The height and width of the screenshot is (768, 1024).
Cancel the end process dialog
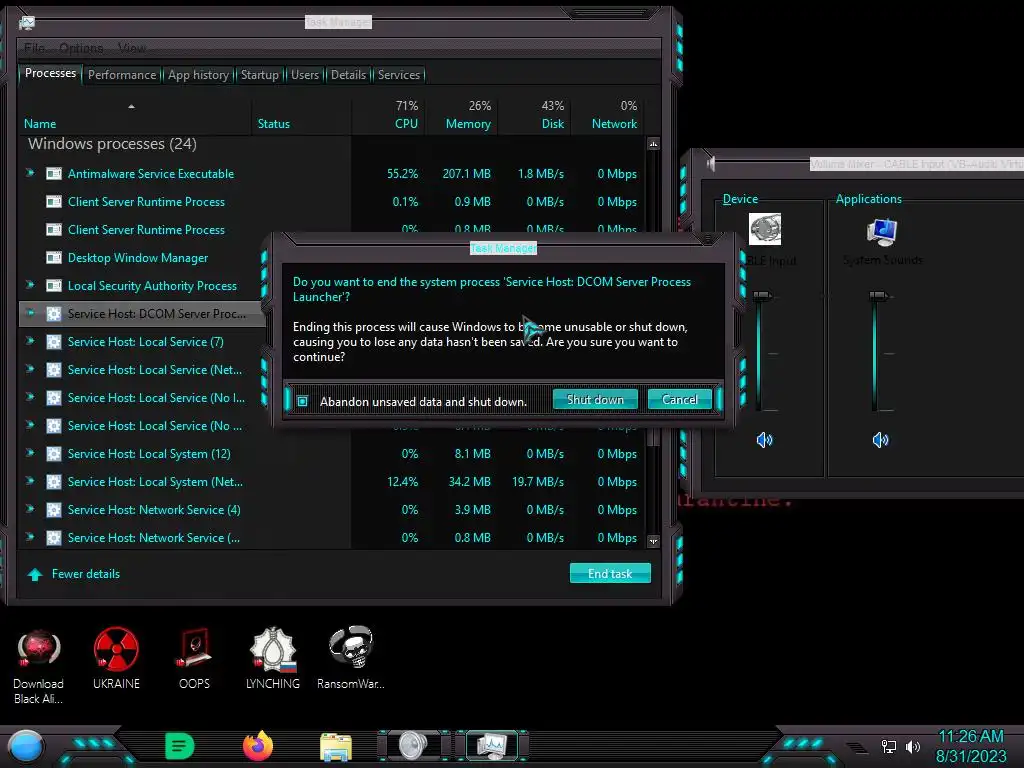point(680,400)
